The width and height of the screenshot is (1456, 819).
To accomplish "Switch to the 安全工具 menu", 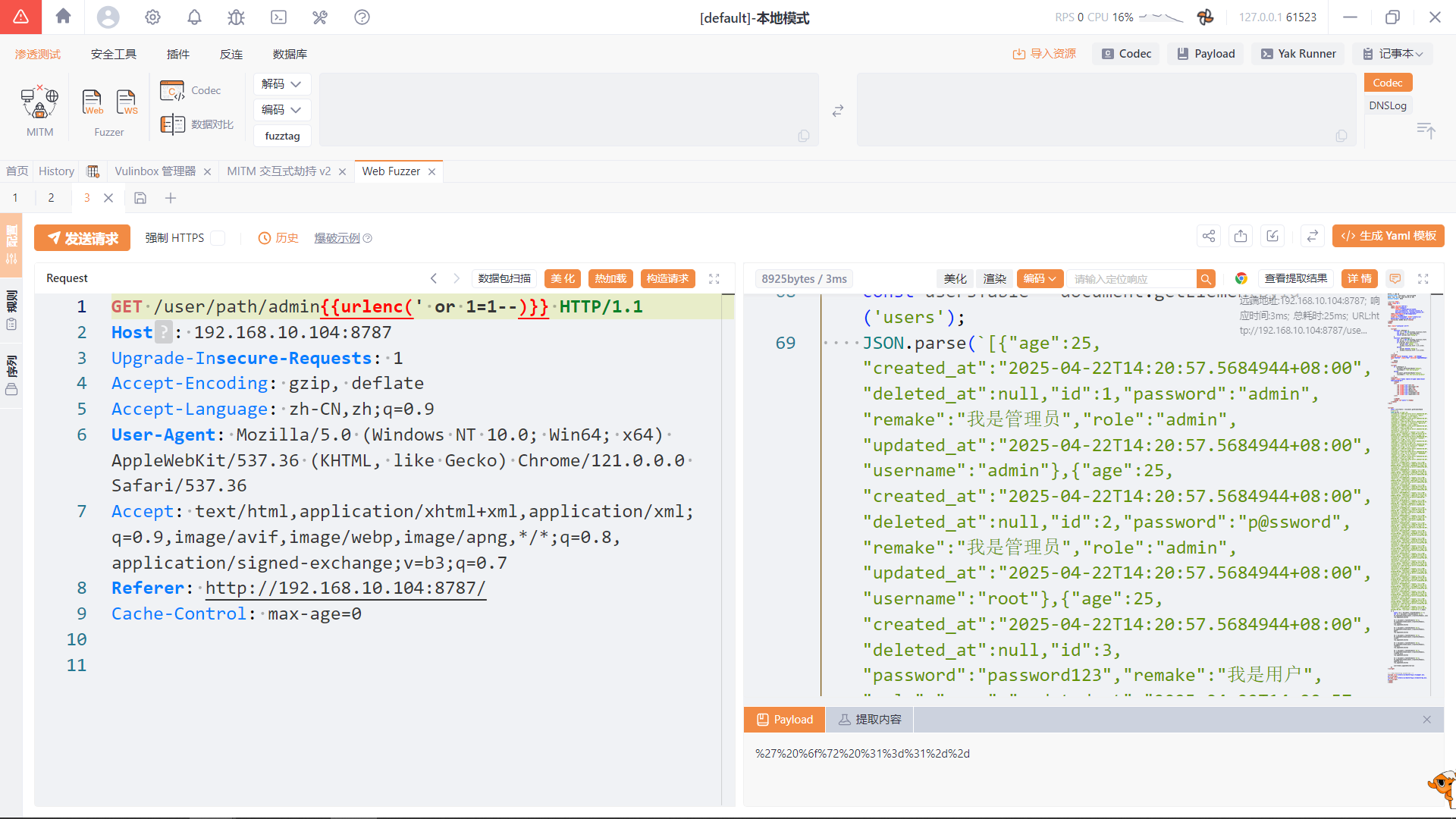I will pos(114,54).
